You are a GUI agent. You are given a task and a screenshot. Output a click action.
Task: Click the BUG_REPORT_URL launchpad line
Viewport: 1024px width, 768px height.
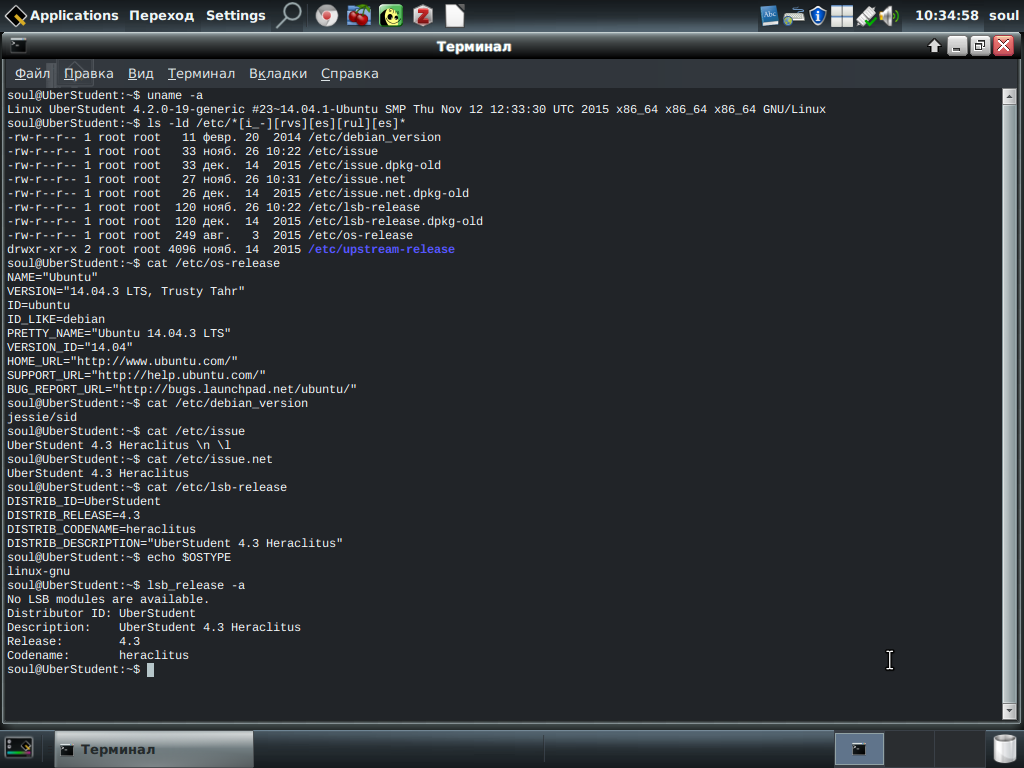(182, 389)
